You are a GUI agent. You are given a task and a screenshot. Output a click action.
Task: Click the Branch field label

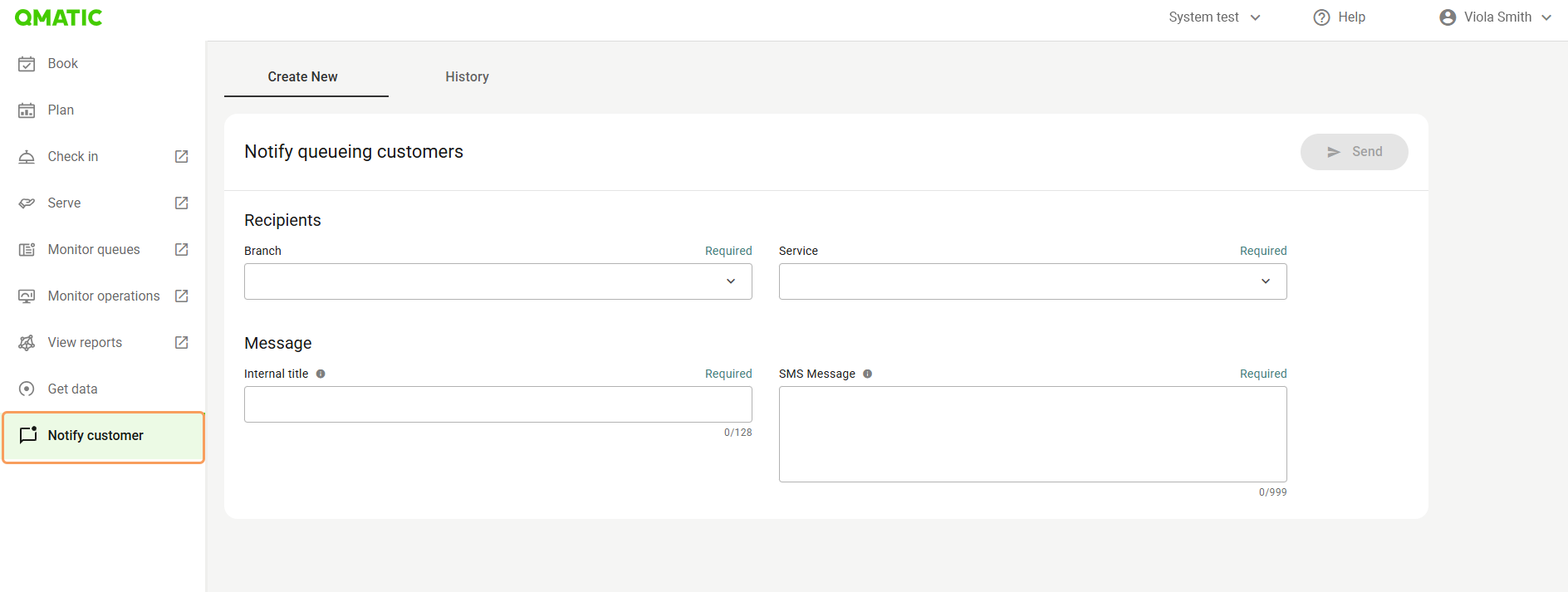[x=262, y=251]
